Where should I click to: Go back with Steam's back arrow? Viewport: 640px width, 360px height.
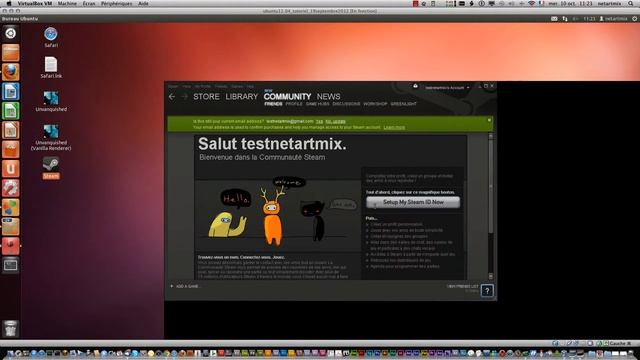(172, 97)
